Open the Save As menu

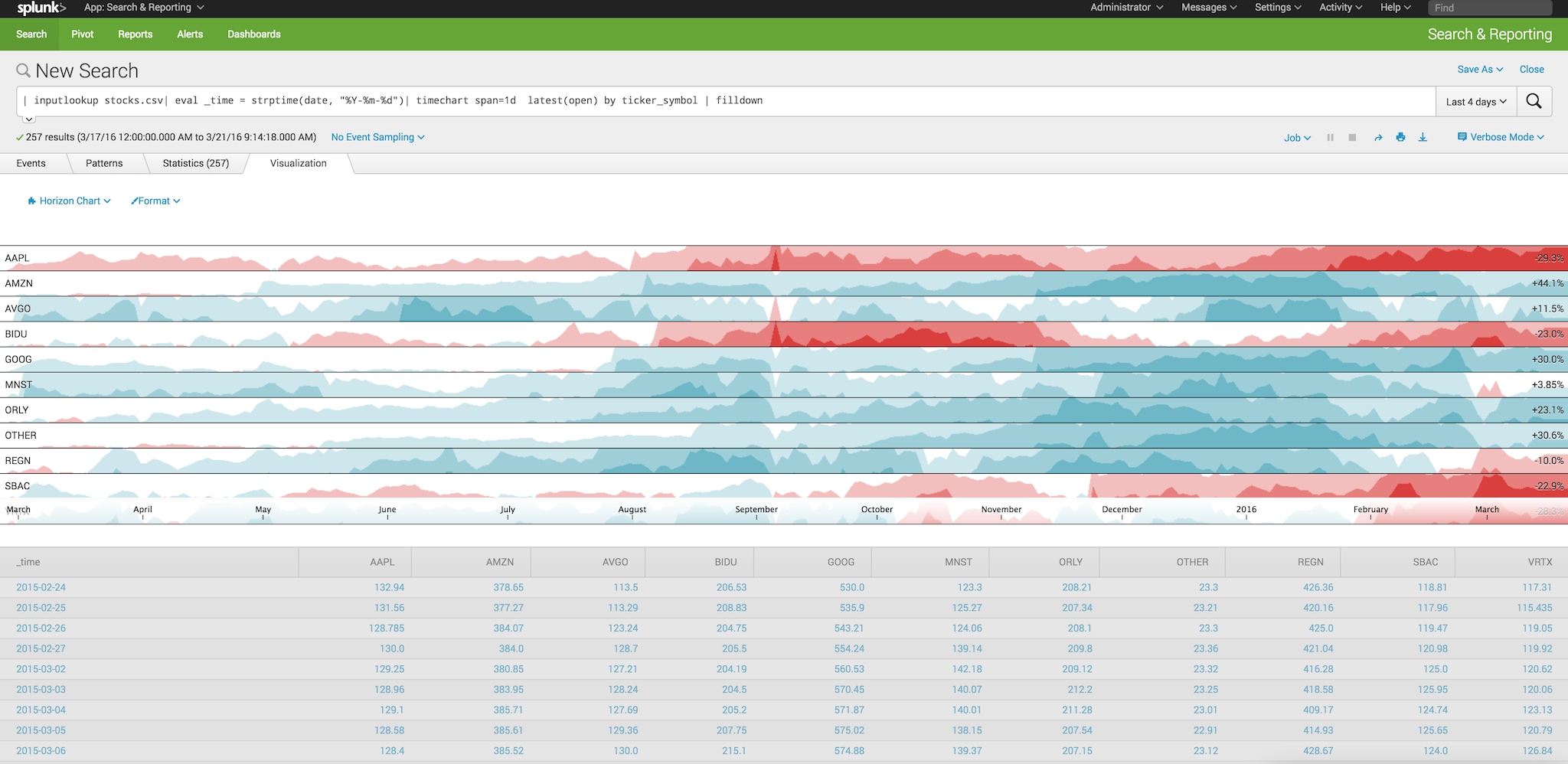pyautogui.click(x=1480, y=69)
